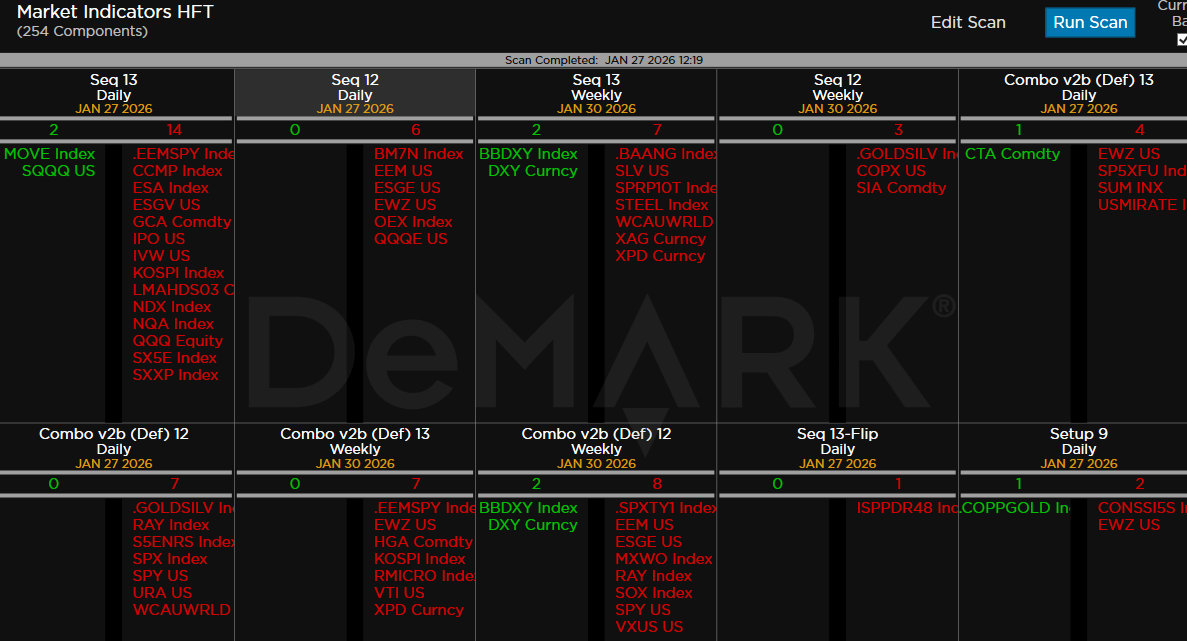Viewport: 1187px width, 641px height.
Task: Select SQQQ US green ticker
Action: point(59,171)
